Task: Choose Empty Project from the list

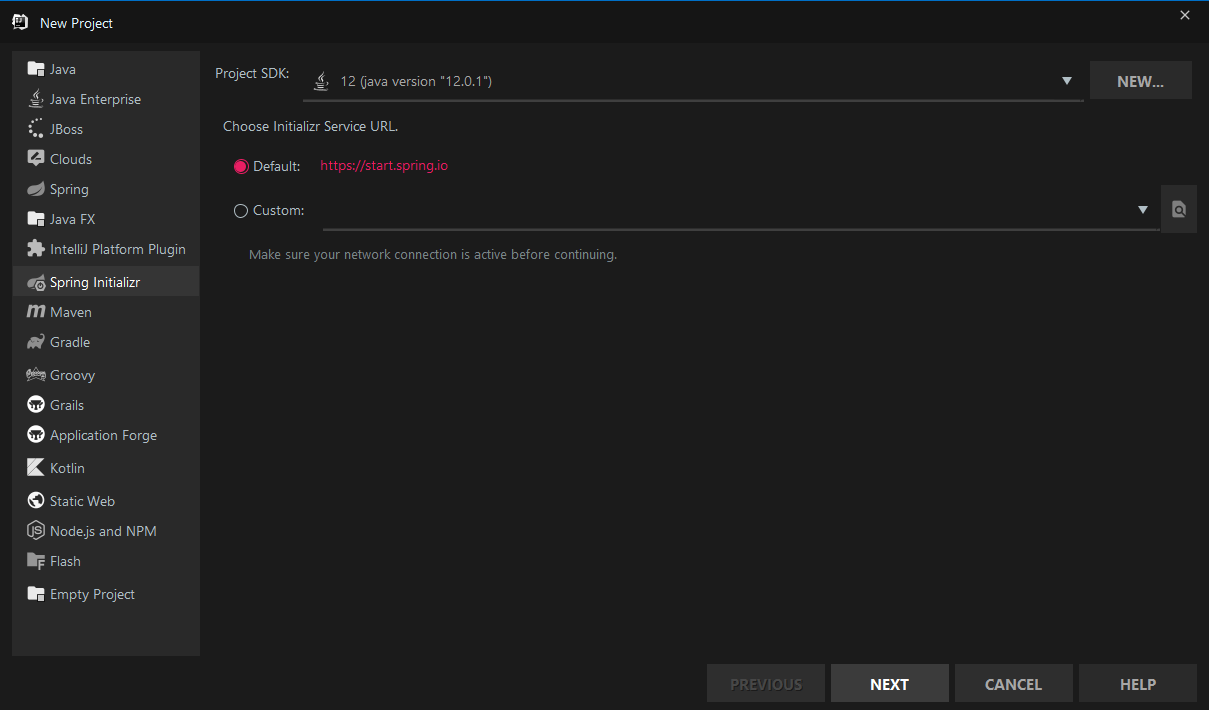Action: tap(92, 594)
